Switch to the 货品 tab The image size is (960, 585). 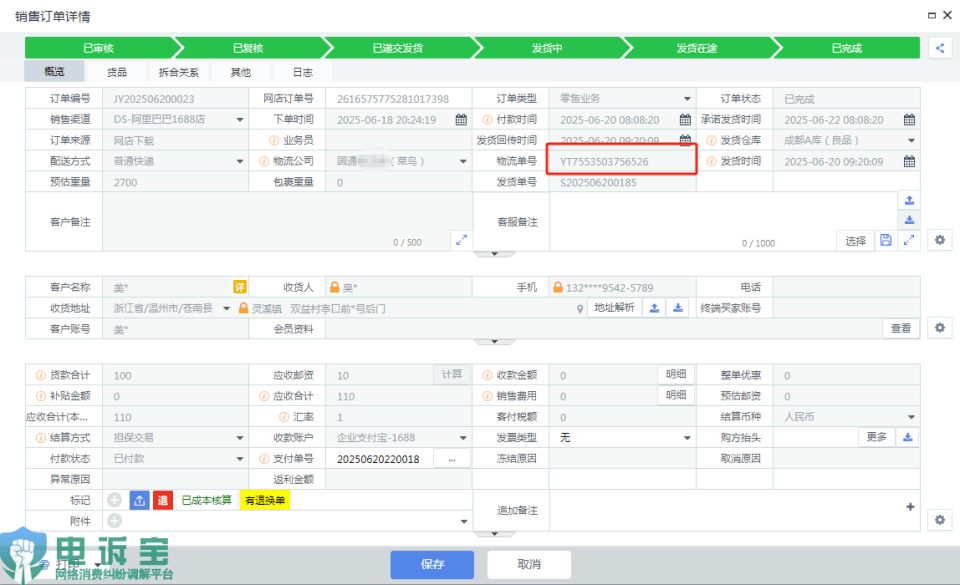point(117,72)
